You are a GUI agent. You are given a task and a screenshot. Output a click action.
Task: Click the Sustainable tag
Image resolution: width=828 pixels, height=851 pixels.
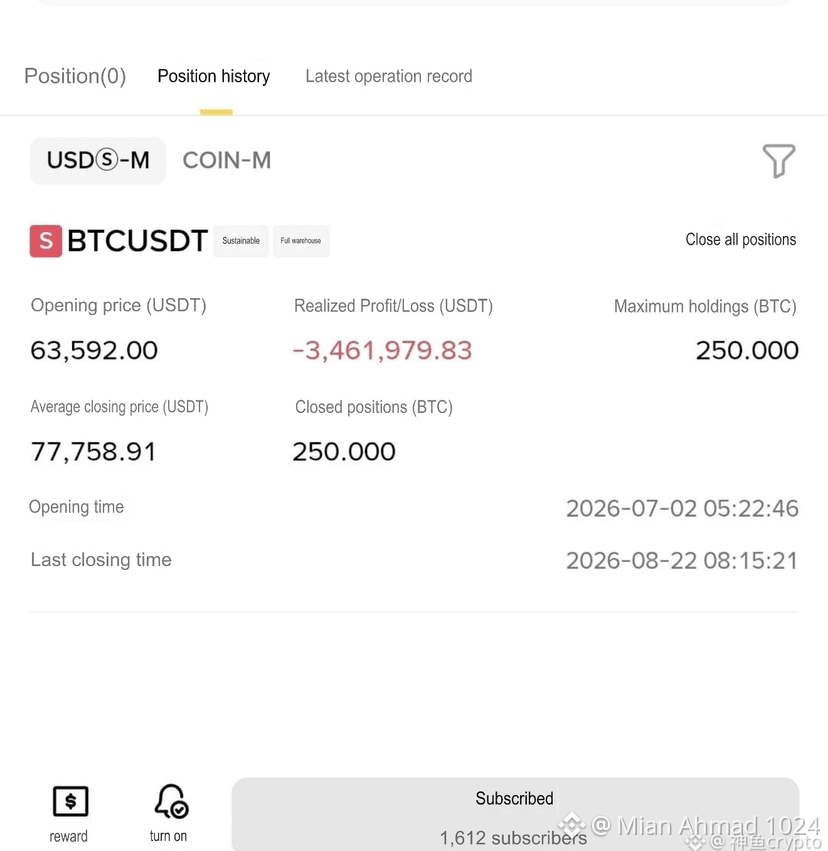pos(241,241)
